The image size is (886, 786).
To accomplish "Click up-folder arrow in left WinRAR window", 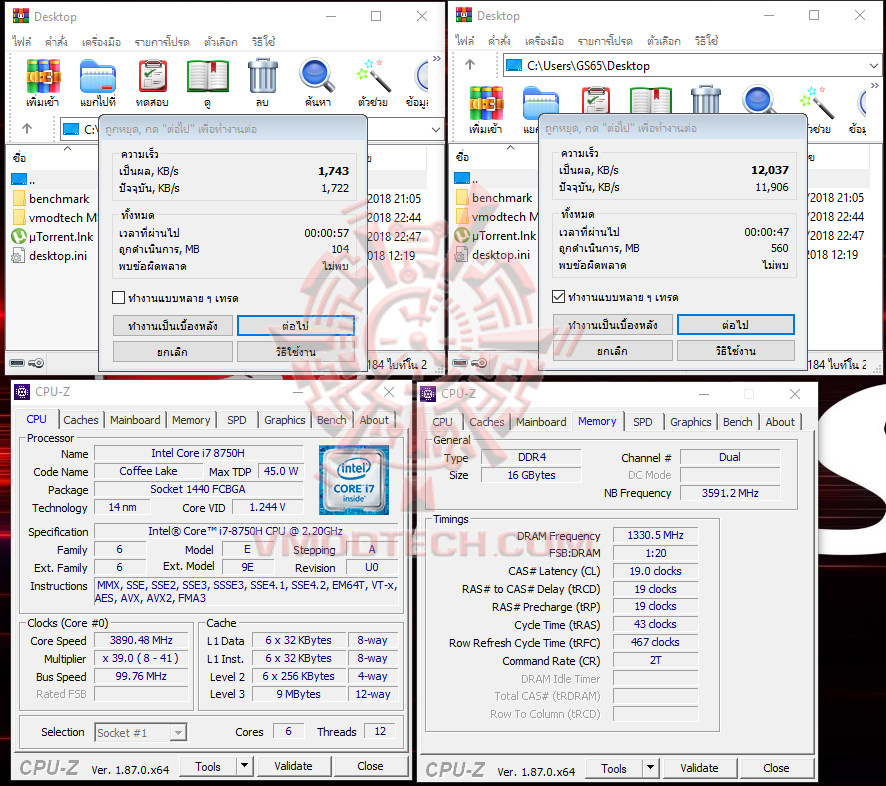I will 27,129.
